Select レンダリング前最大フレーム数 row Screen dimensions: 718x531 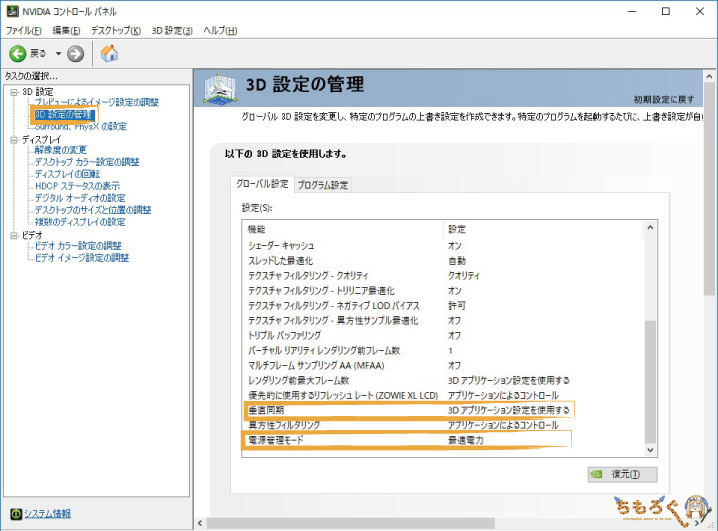(x=443, y=380)
